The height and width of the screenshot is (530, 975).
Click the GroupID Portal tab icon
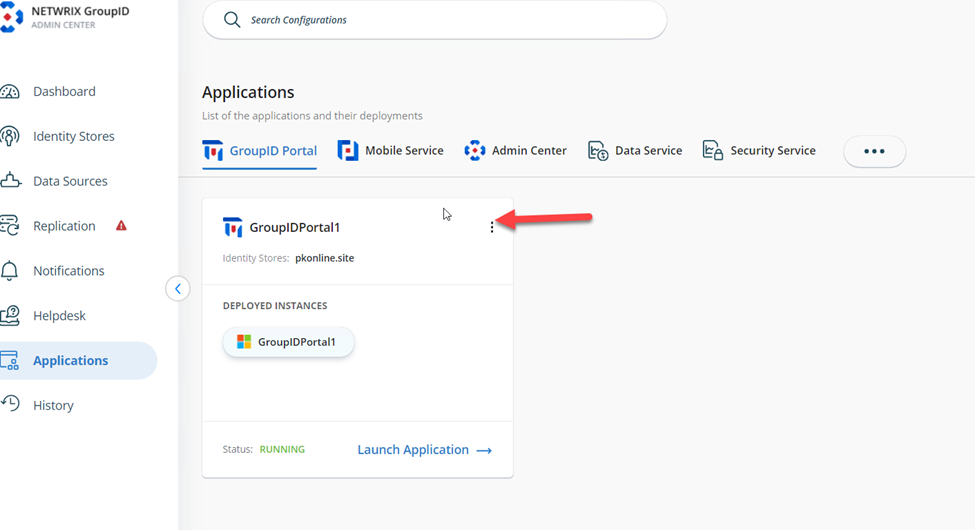tap(213, 151)
